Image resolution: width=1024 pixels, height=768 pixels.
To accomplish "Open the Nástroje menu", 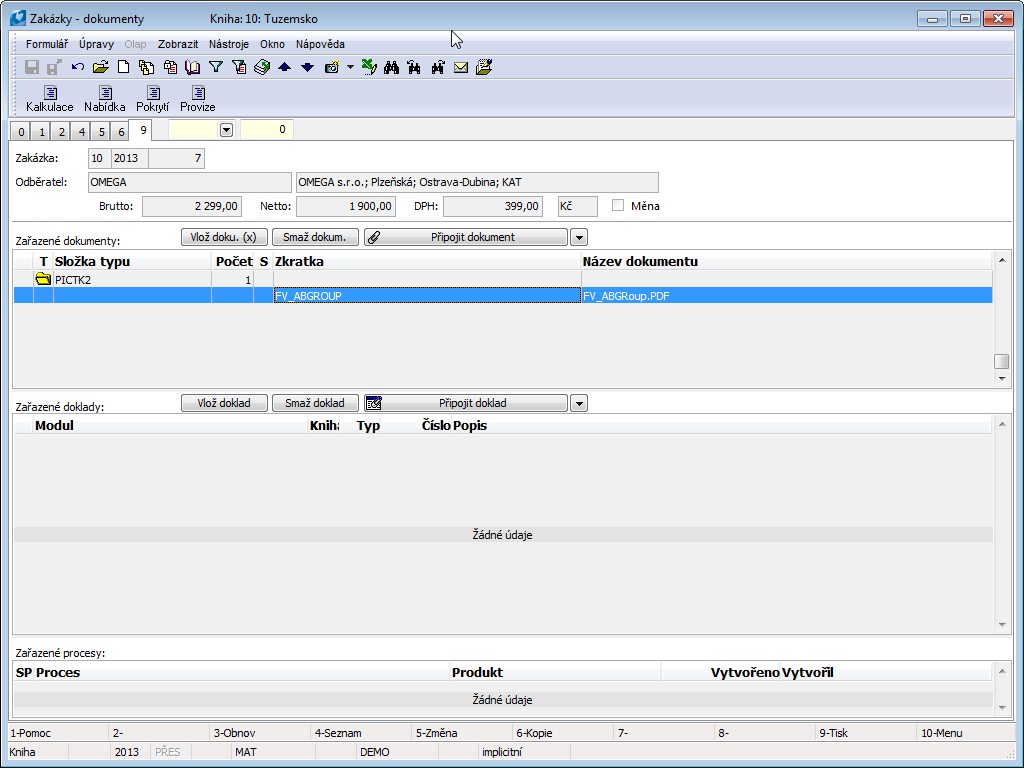I will pyautogui.click(x=229, y=44).
